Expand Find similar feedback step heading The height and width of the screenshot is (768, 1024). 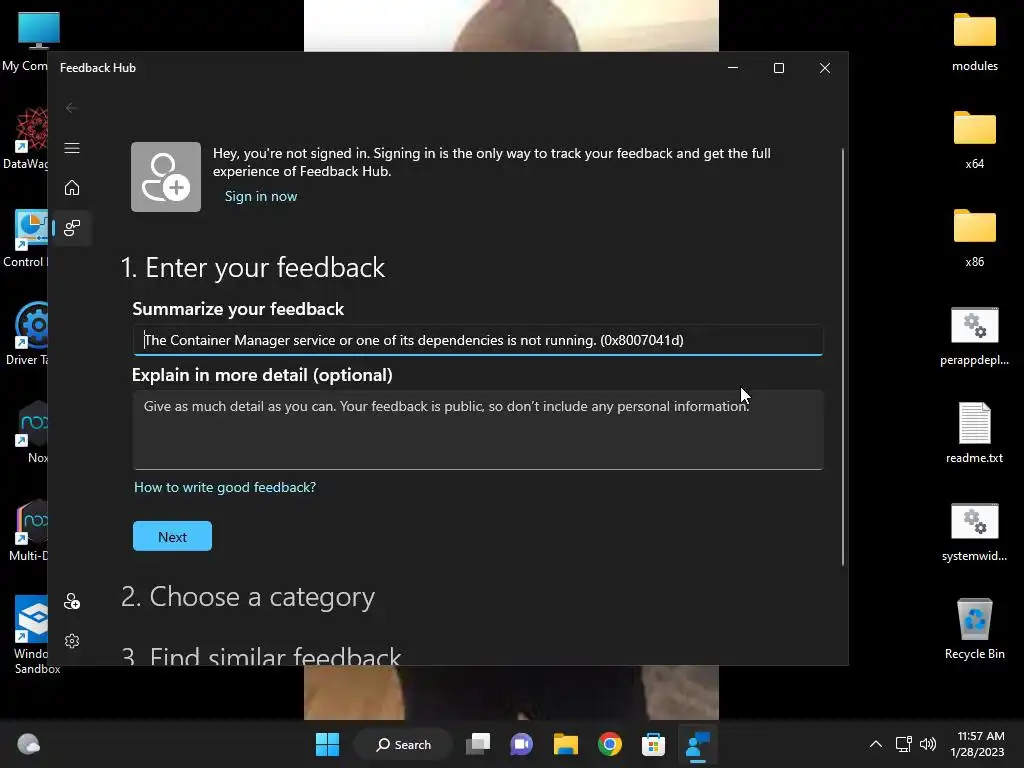coord(261,654)
